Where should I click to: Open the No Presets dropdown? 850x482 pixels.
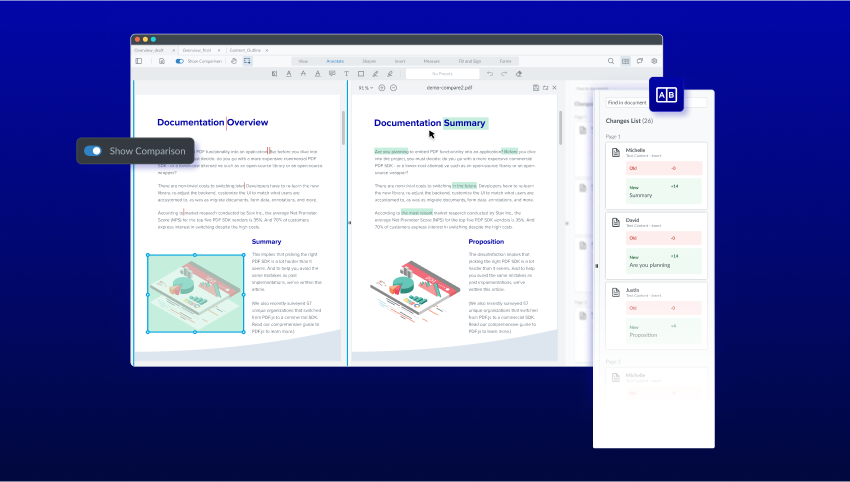click(x=442, y=74)
